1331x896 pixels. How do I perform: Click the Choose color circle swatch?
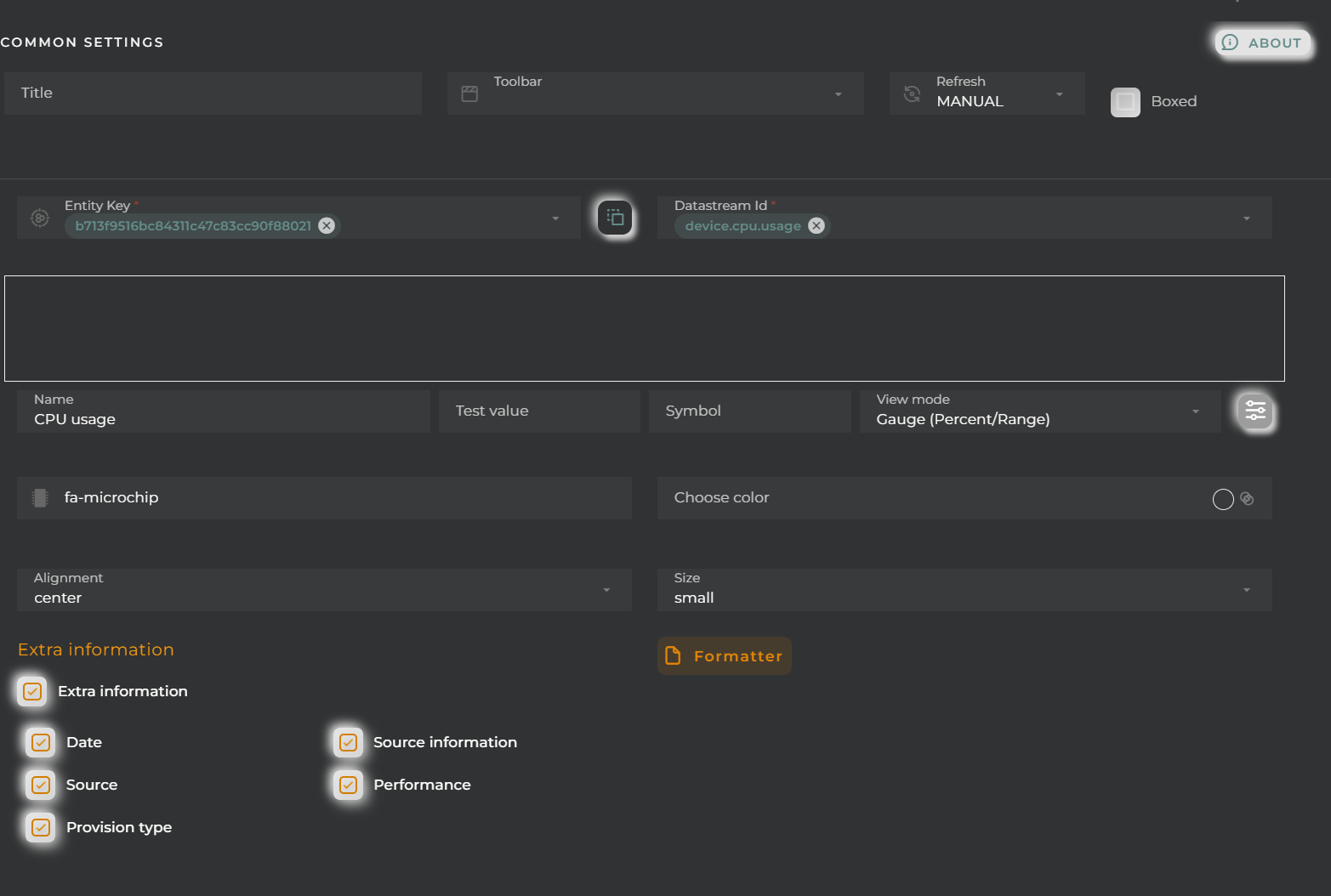click(1223, 499)
